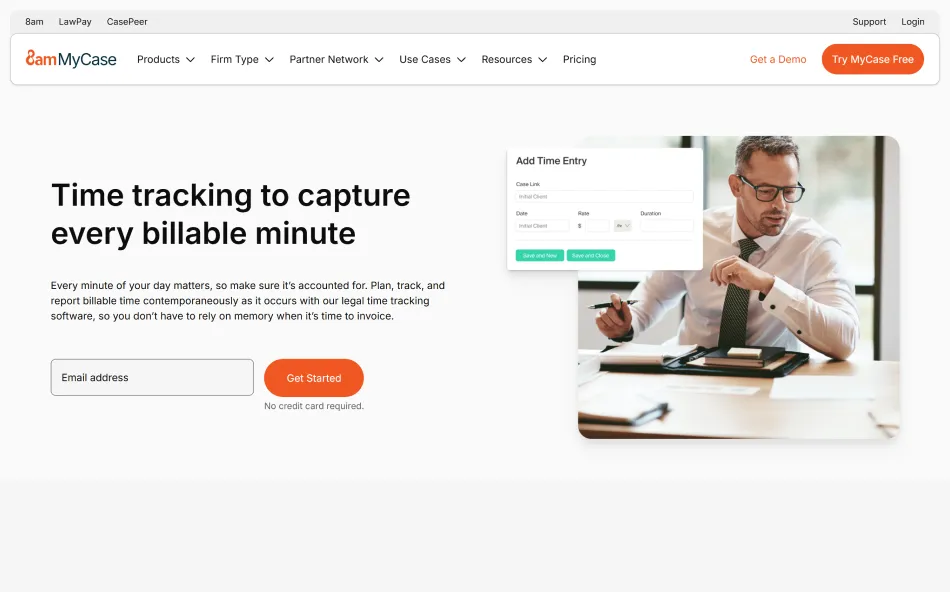Switch to the 8am top tab
Image resolution: width=950 pixels, height=592 pixels.
click(34, 22)
